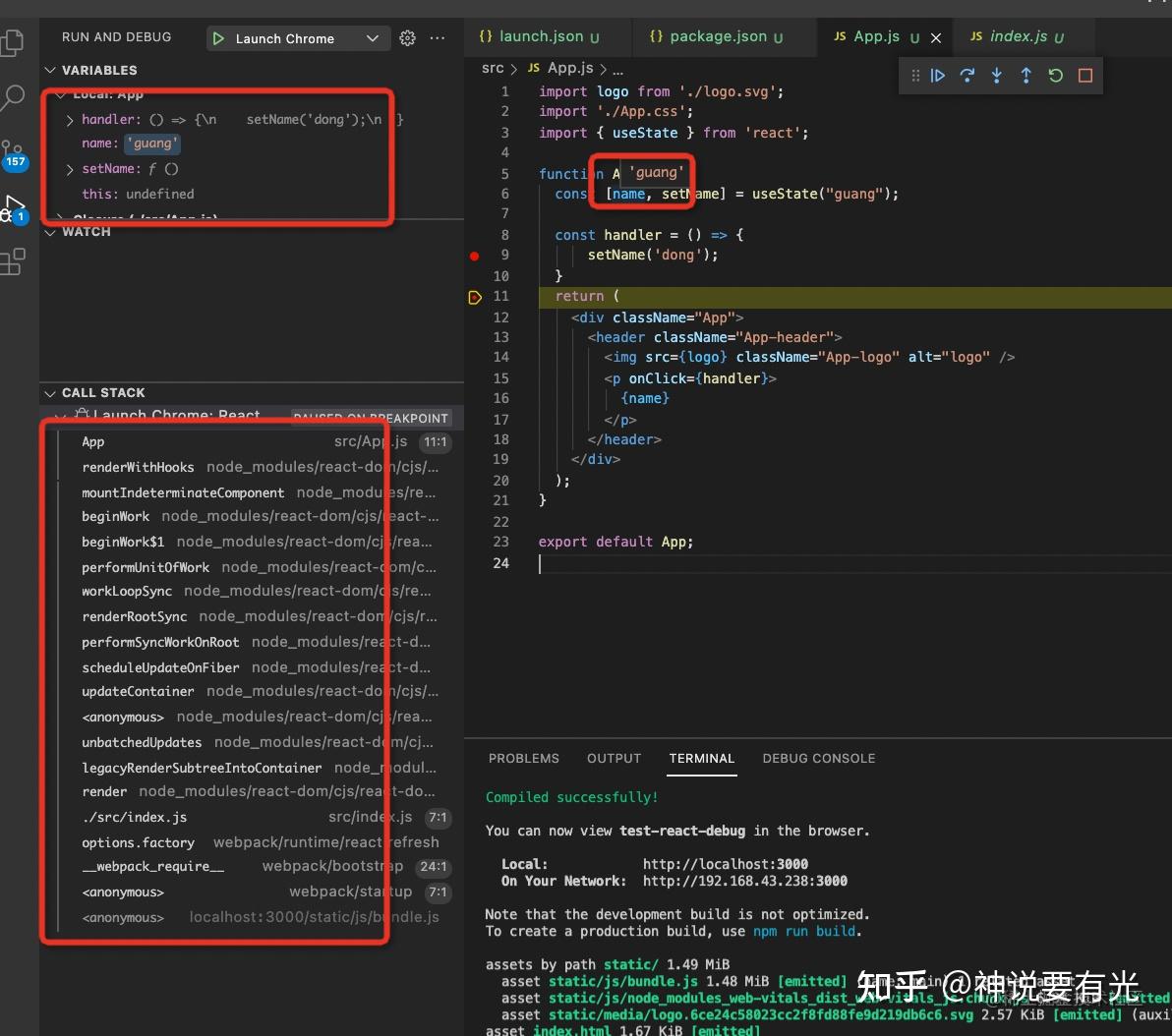
Task: Expand the handler variable
Action: click(70, 120)
